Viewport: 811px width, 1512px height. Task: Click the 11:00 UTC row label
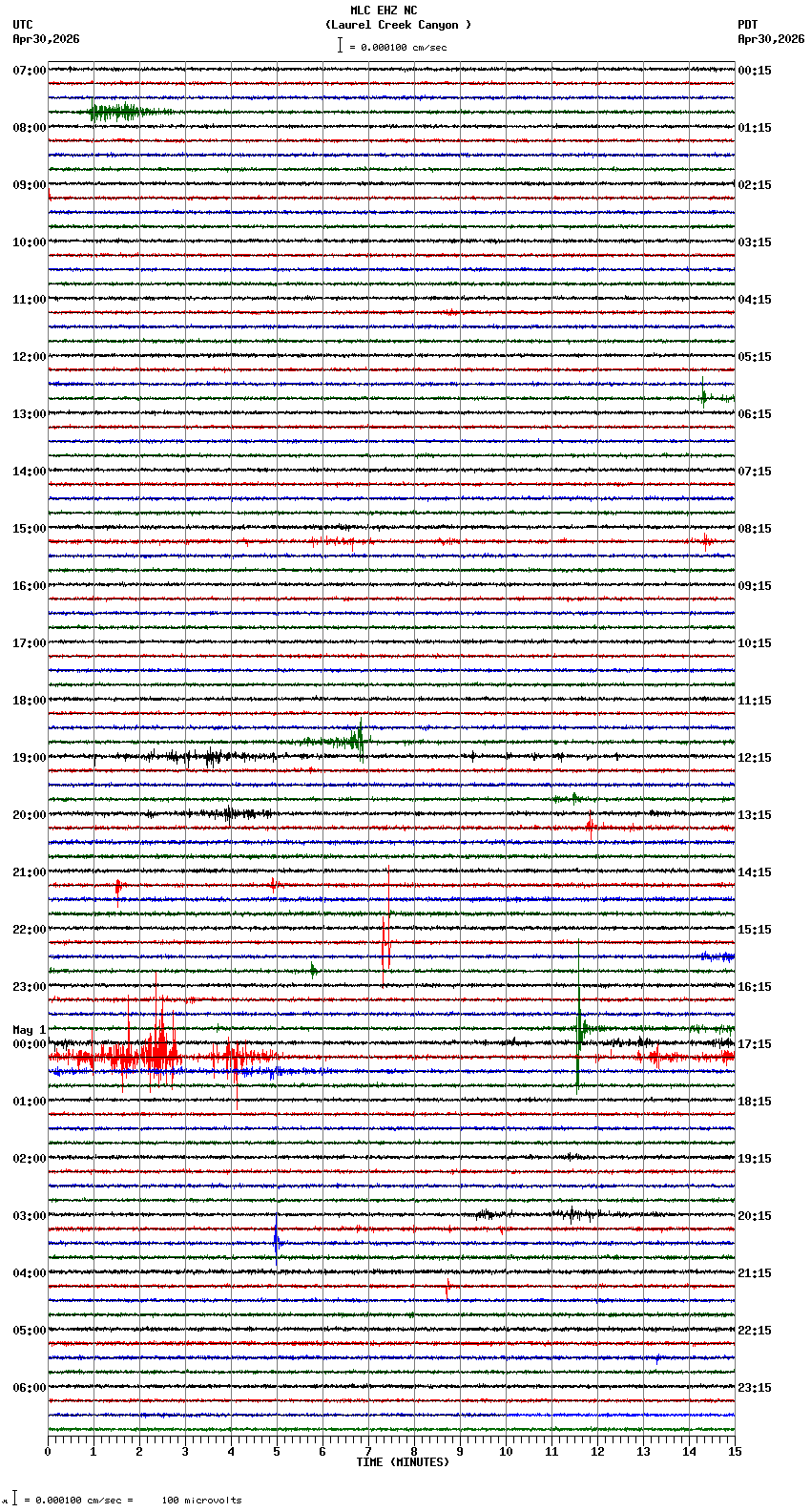[30, 300]
